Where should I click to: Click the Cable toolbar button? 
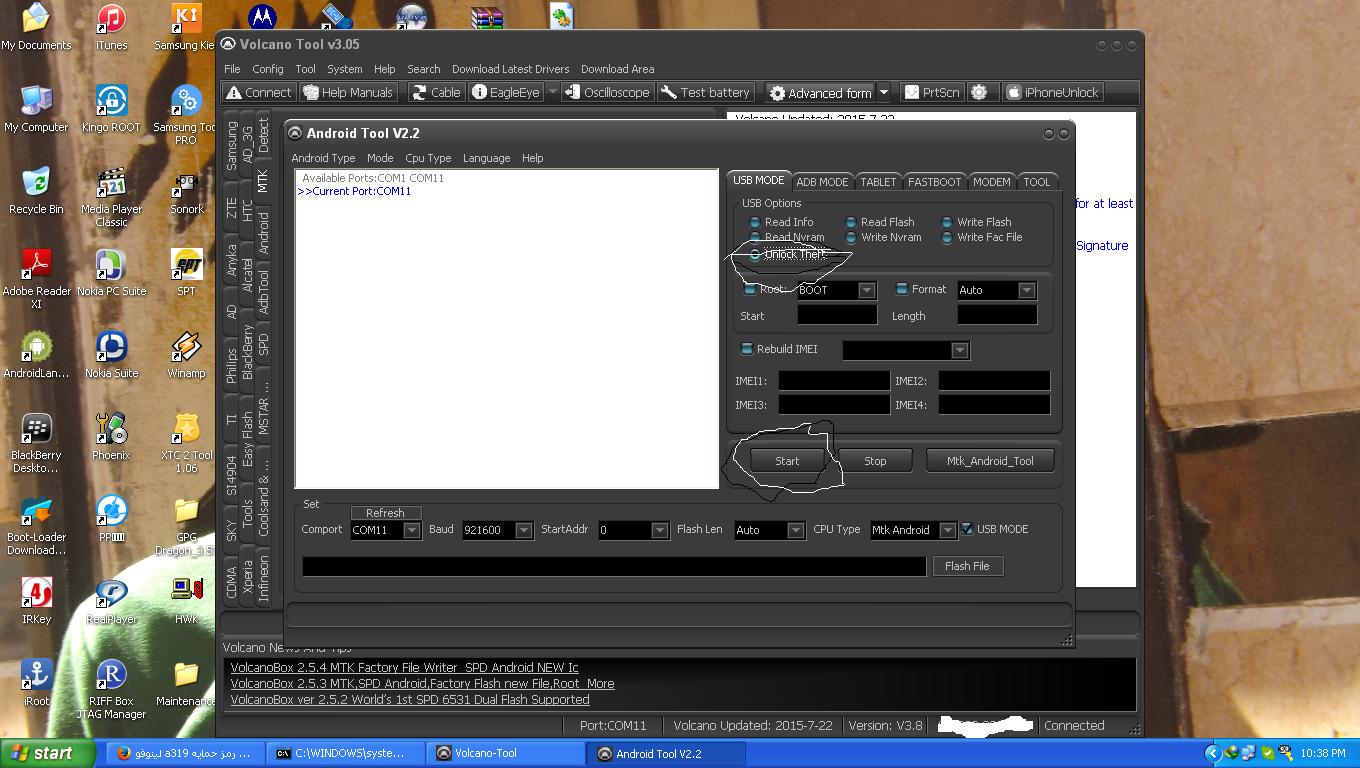point(436,92)
